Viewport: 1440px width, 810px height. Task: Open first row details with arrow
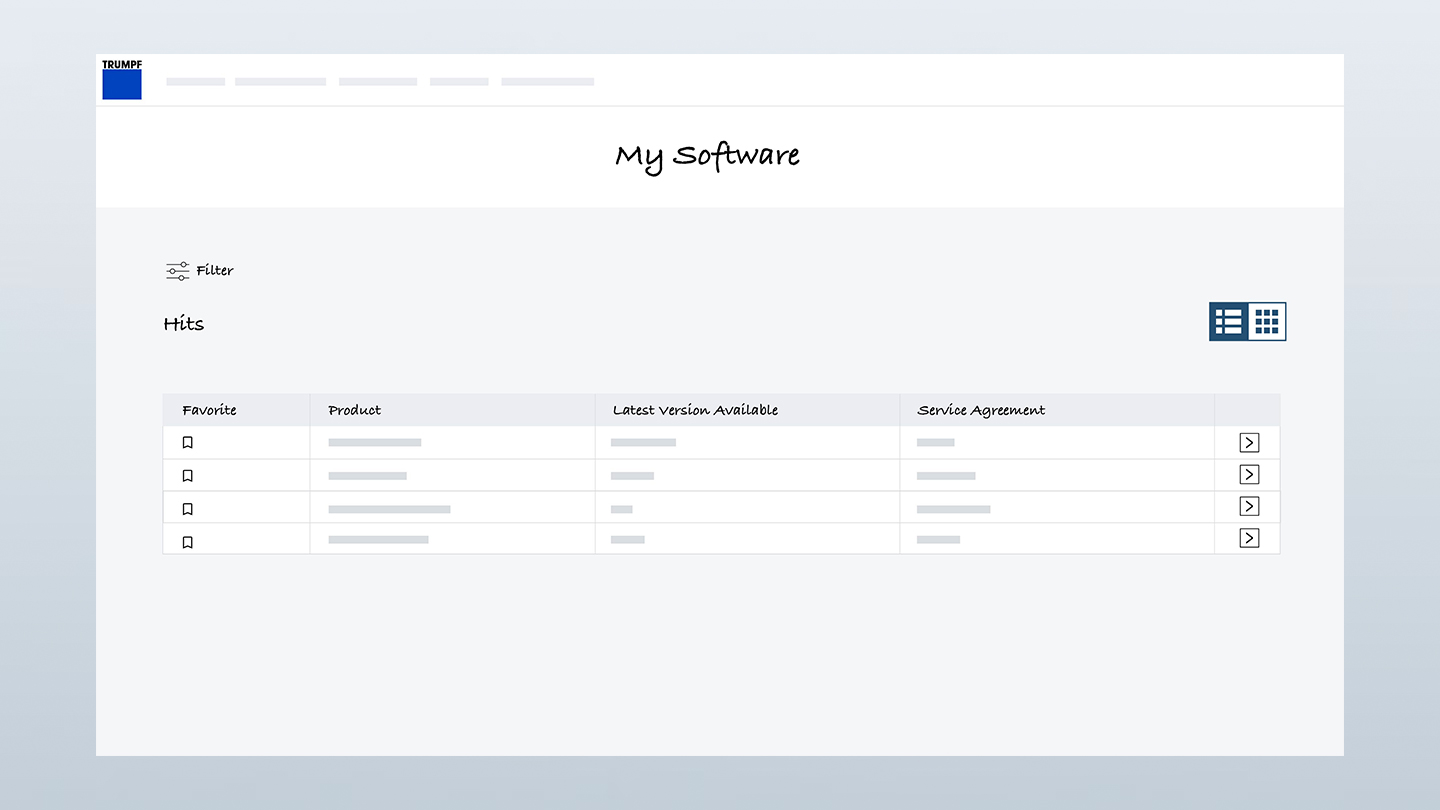(x=1249, y=443)
